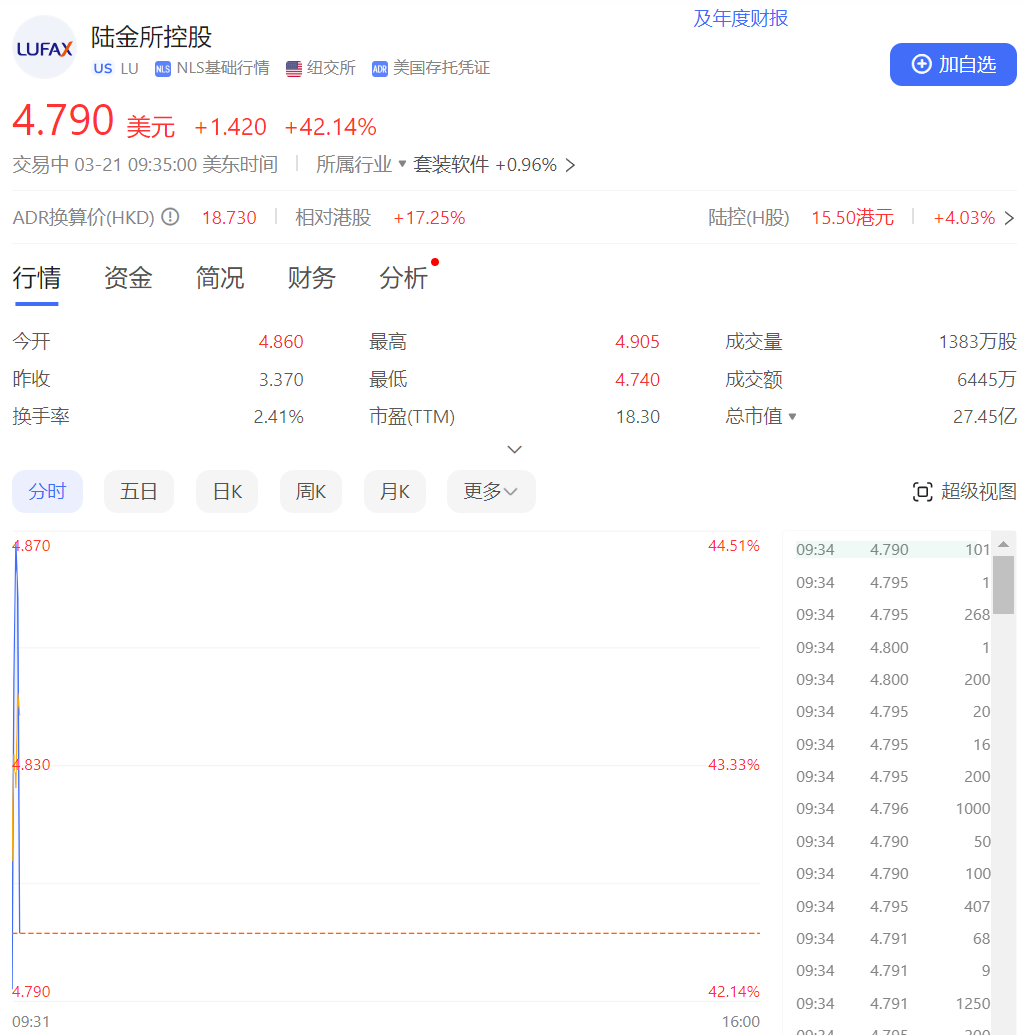Click the trade row 4.796 1000
This screenshot has height=1035, width=1024.
(x=893, y=809)
